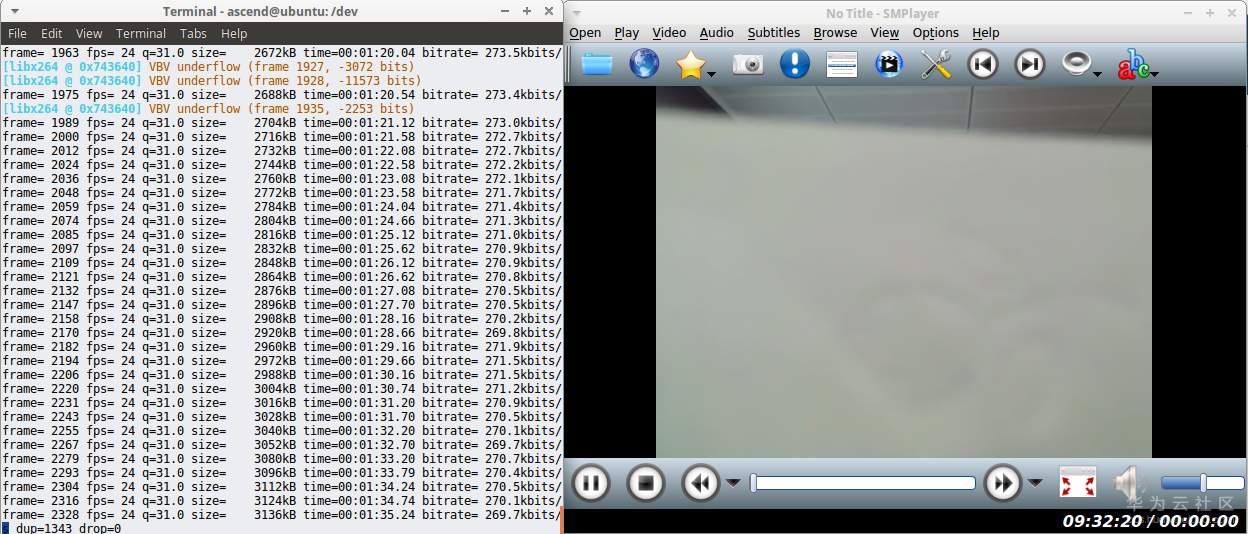Open the SMPlayer Options menu
The image size is (1248, 534).
point(936,33)
